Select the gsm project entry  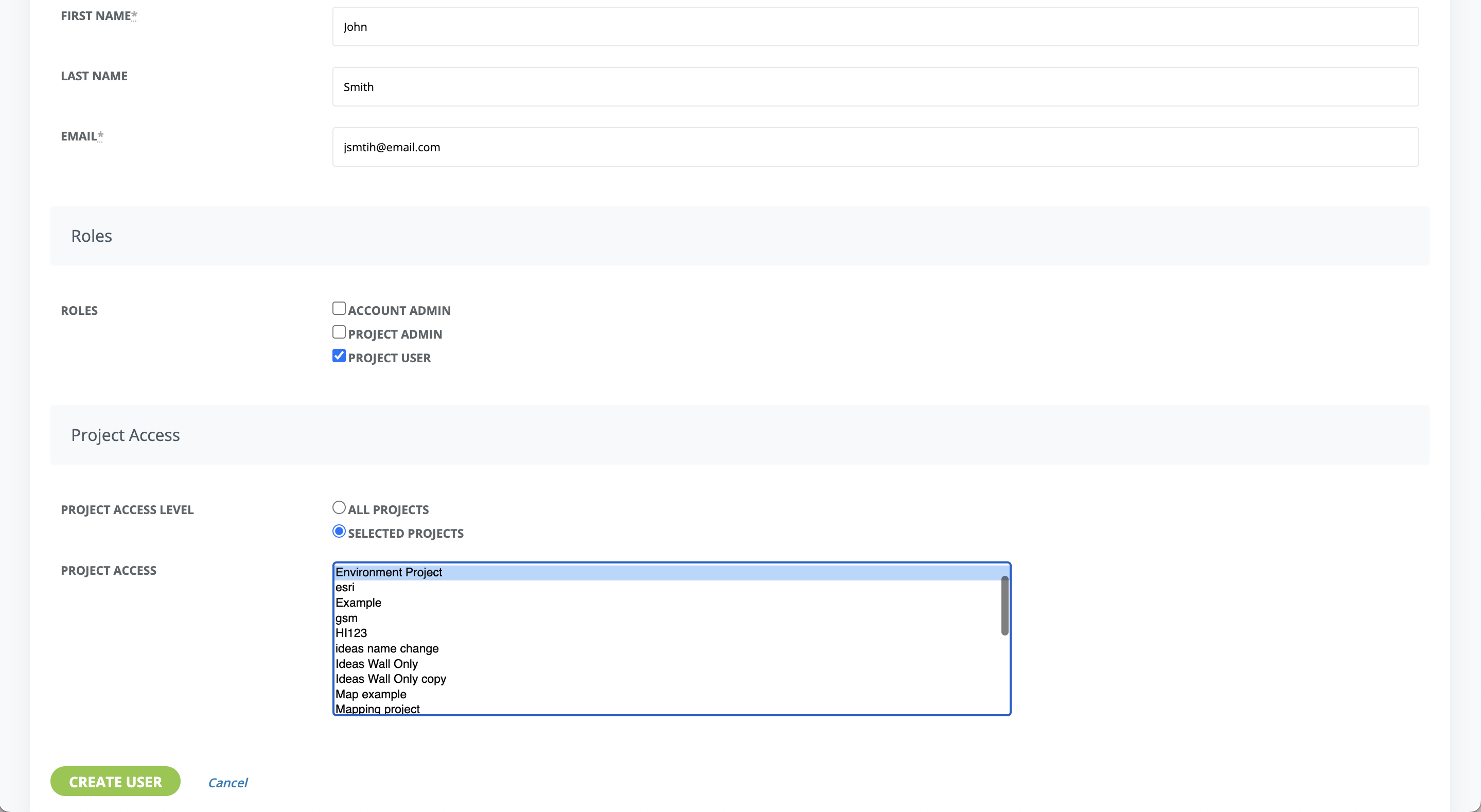[x=667, y=618]
